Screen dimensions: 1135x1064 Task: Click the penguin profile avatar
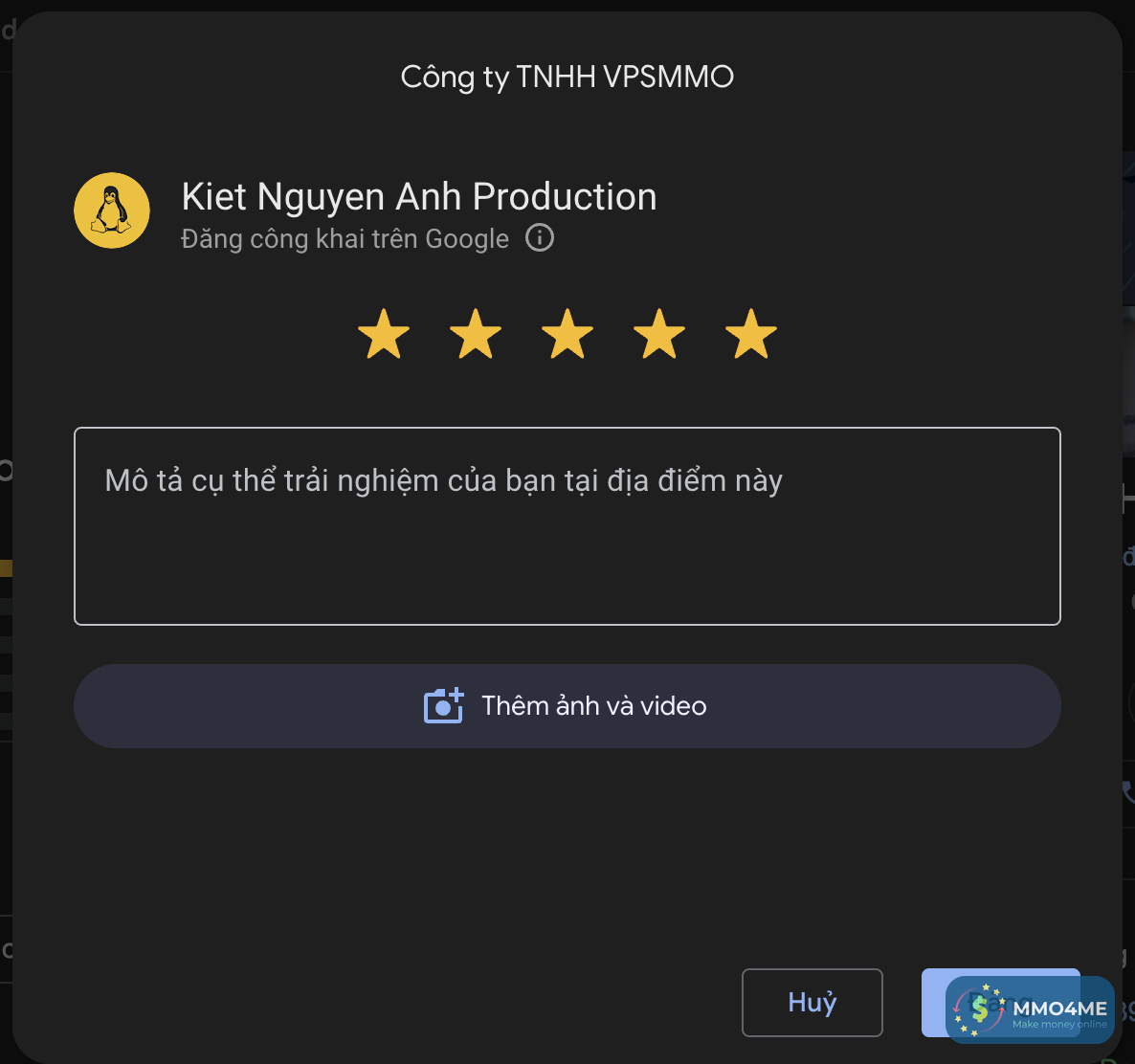pos(112,211)
